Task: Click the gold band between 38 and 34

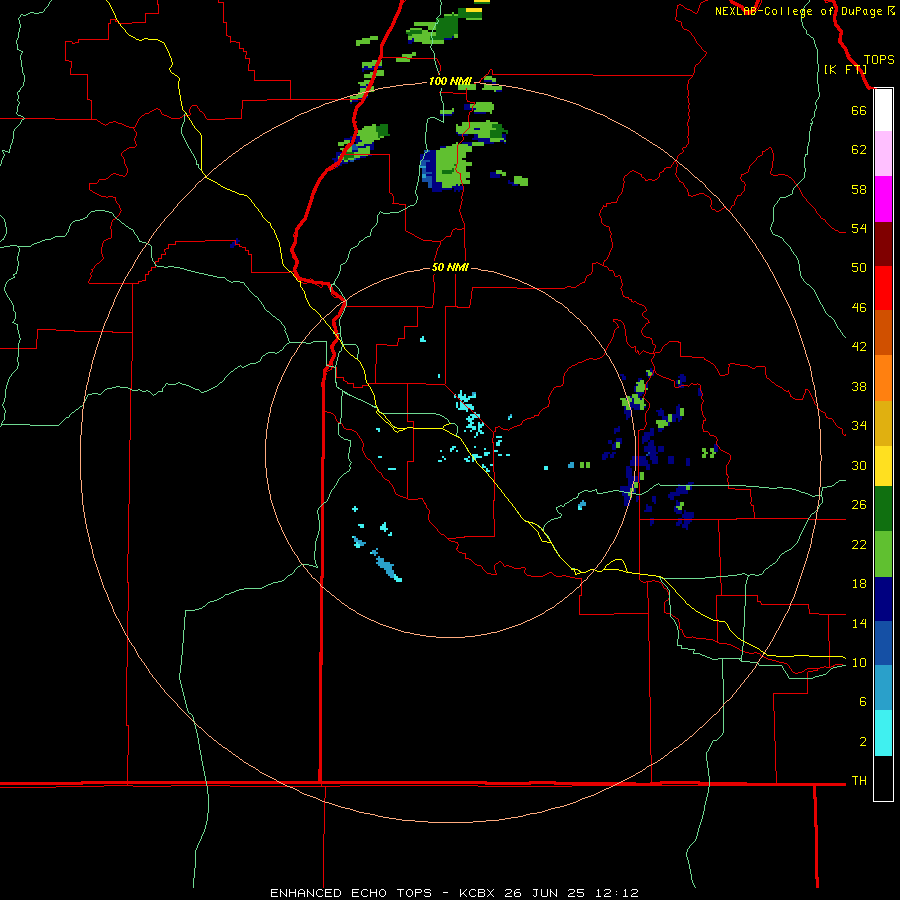Action: (x=883, y=424)
